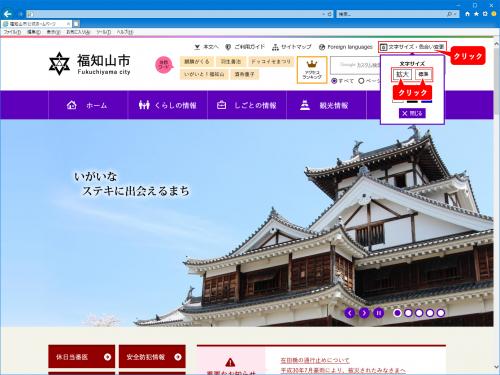Click the castle icon on 観光情報
This screenshot has width=500, height=375.
click(305, 105)
